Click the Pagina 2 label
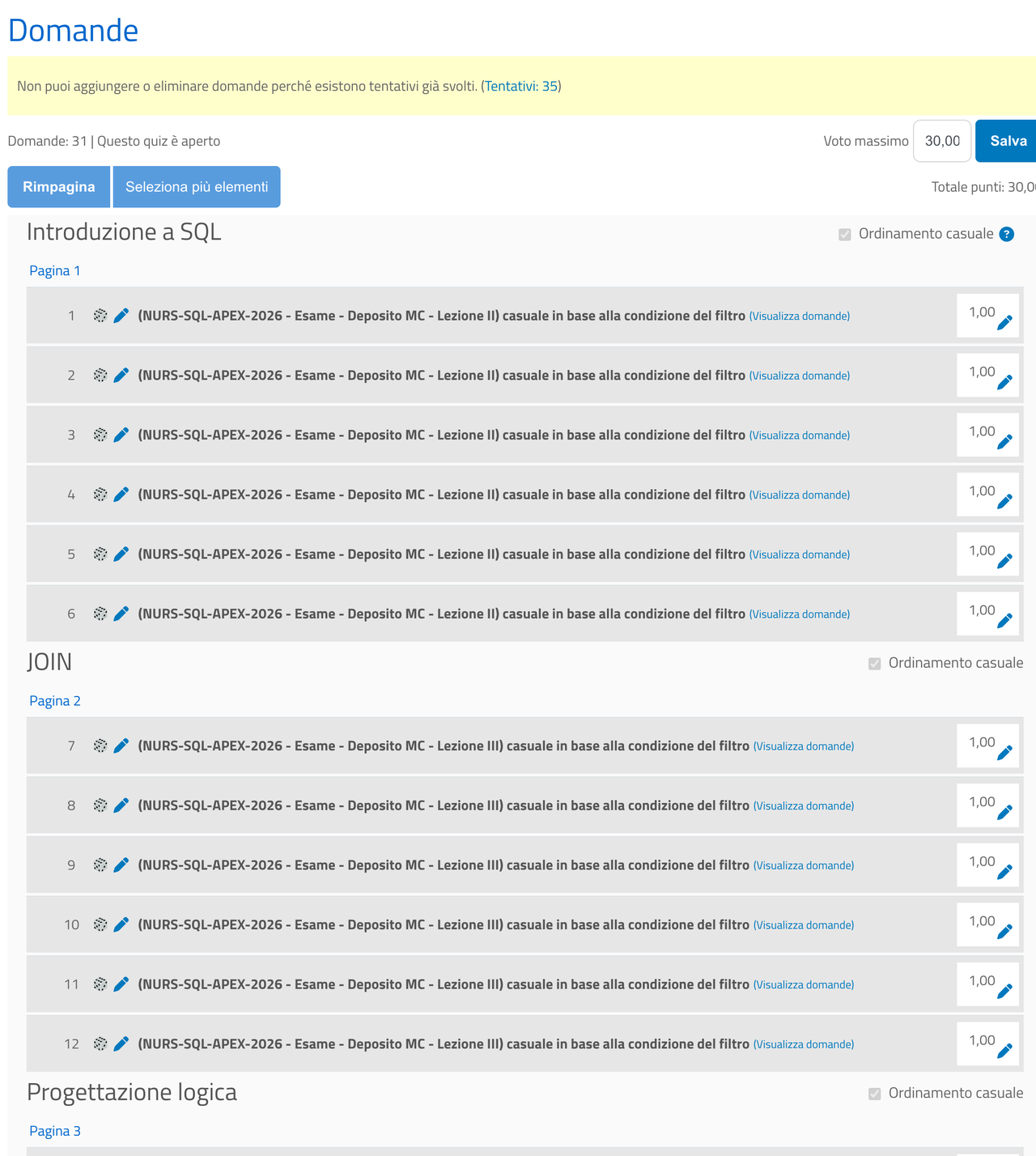This screenshot has width=1036, height=1156. (x=55, y=701)
